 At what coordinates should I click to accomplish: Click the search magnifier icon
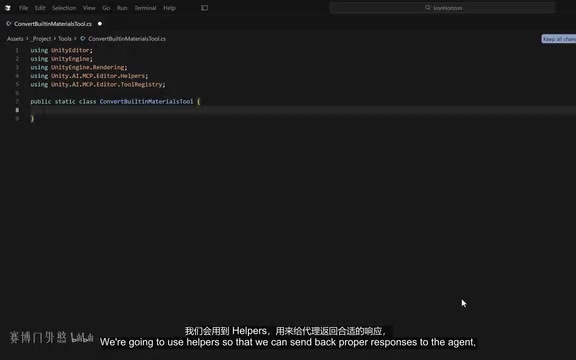[428, 8]
